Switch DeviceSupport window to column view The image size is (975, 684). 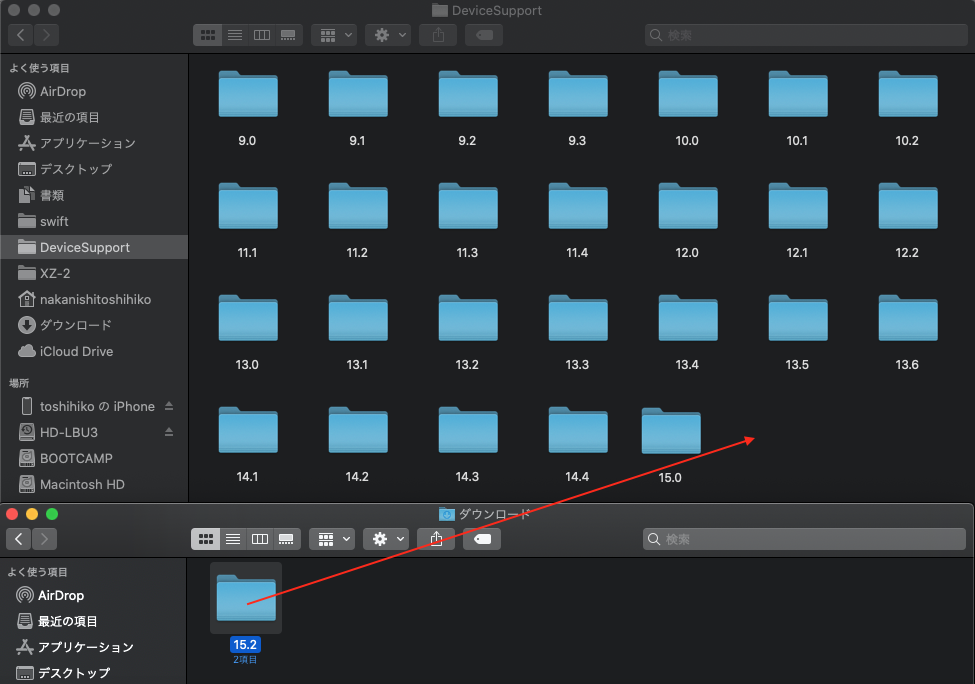click(x=262, y=35)
